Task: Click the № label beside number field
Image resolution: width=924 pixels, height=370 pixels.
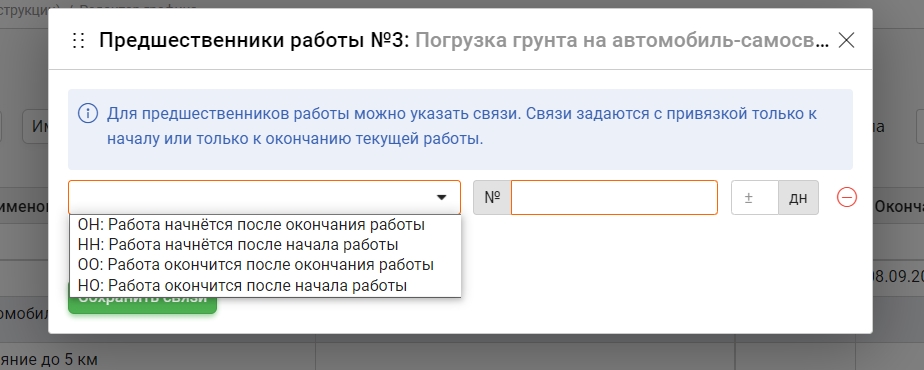Action: [492, 197]
